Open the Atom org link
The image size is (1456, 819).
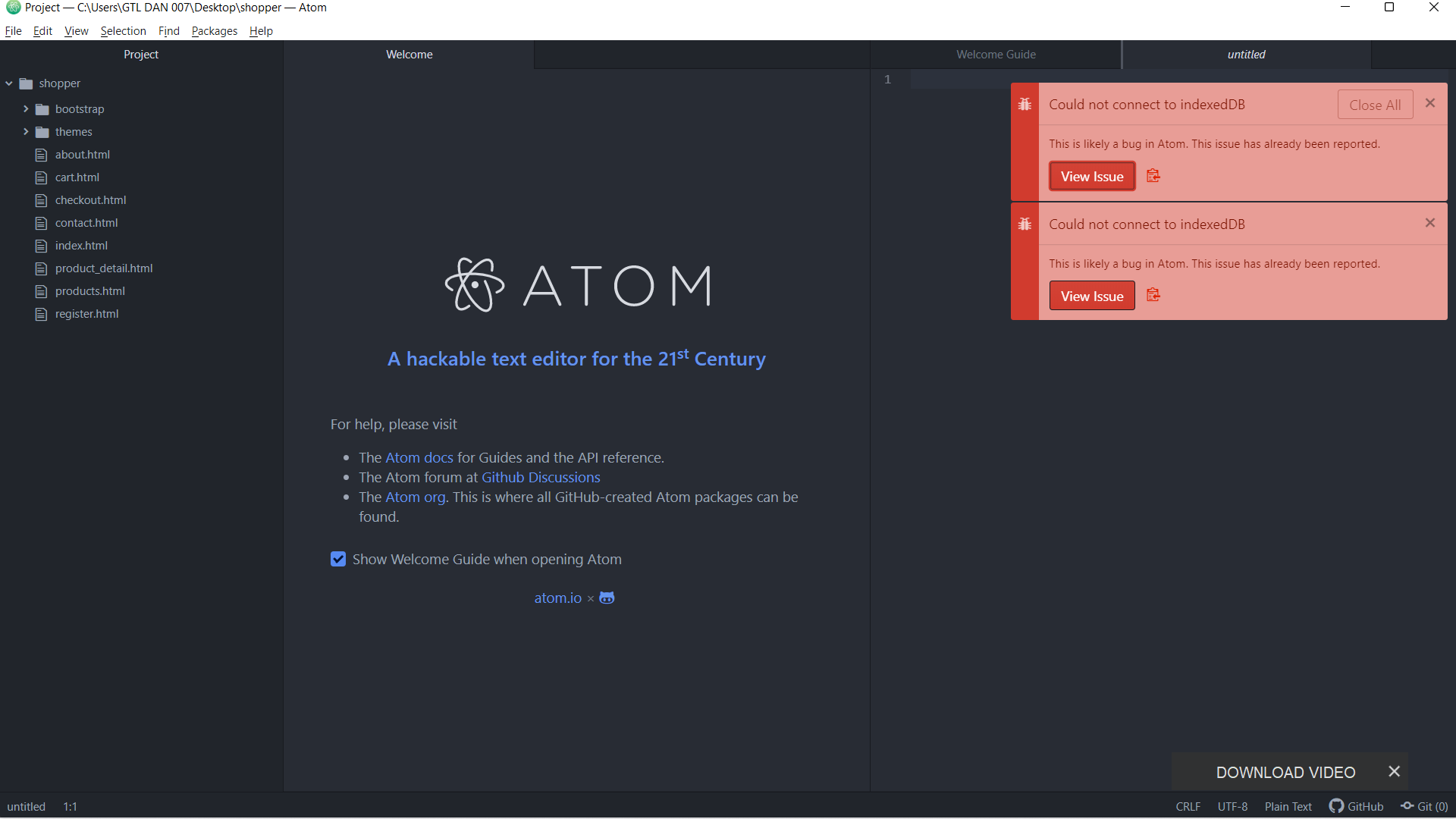[416, 497]
